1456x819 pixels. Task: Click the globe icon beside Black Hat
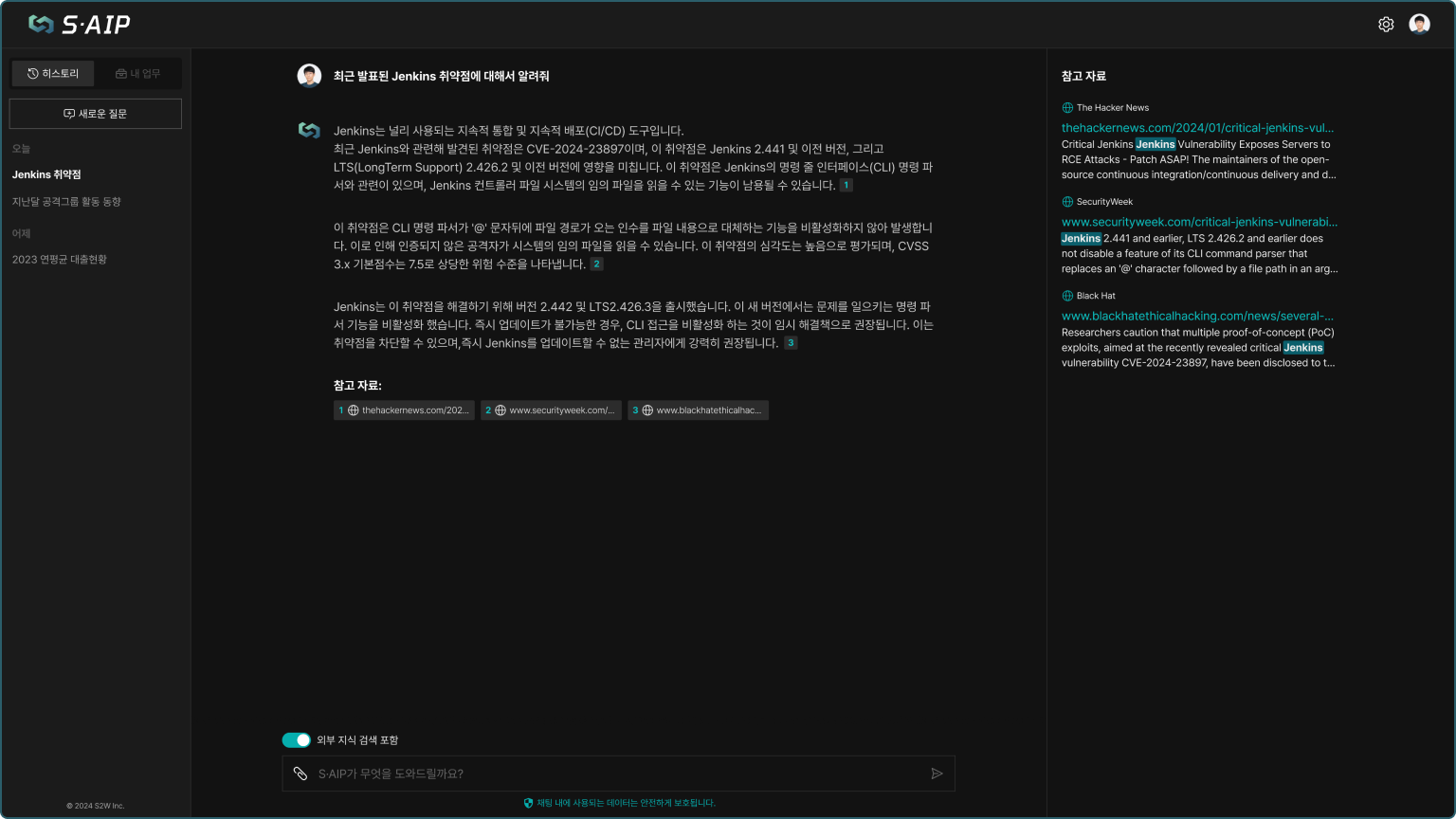(1067, 296)
